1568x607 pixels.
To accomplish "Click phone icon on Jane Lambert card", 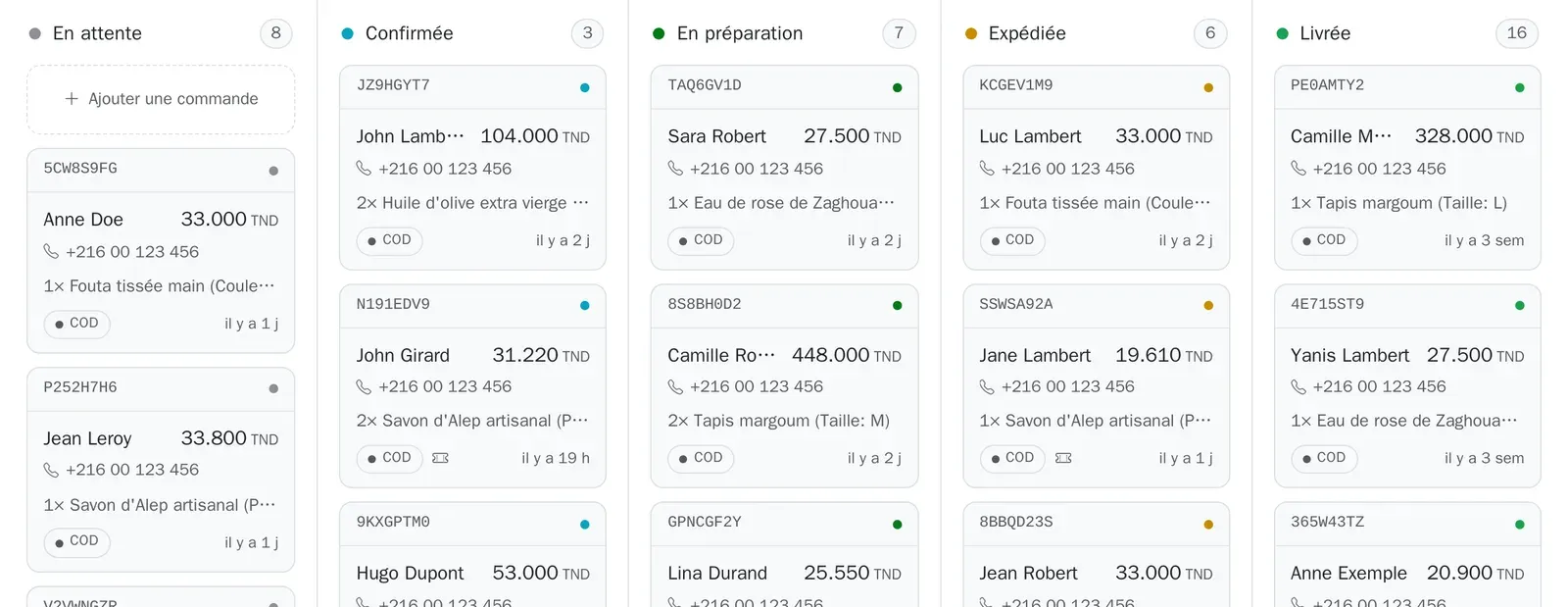I will coord(987,387).
